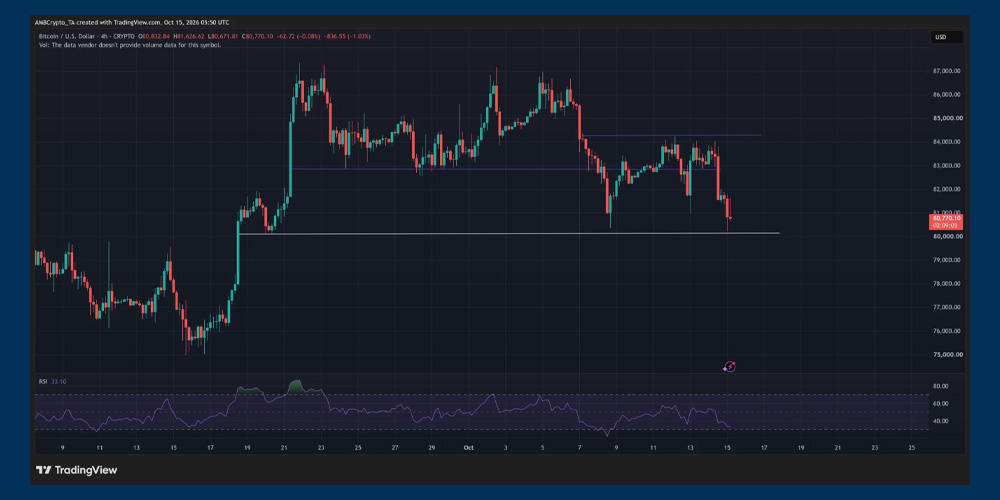The width and height of the screenshot is (1000, 500).
Task: Click the Vol data vendor notice text
Action: tap(130, 45)
